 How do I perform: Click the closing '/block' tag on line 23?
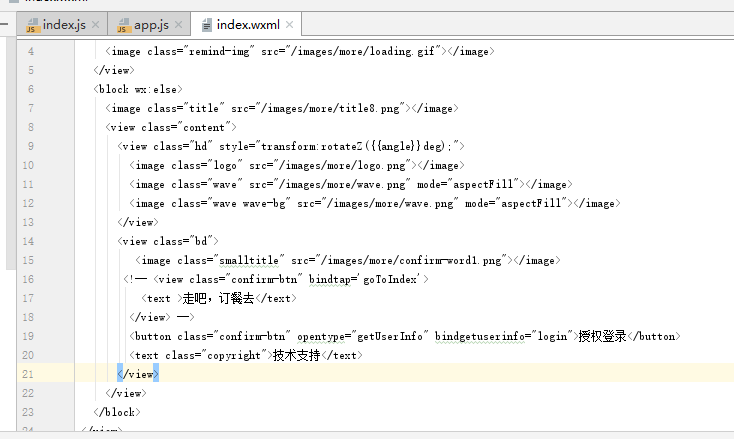point(117,412)
